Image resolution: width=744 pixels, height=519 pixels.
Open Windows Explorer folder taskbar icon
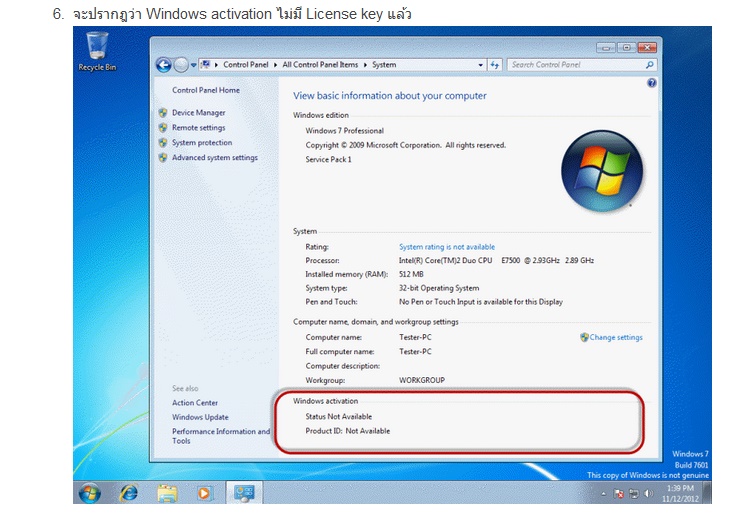coord(167,493)
